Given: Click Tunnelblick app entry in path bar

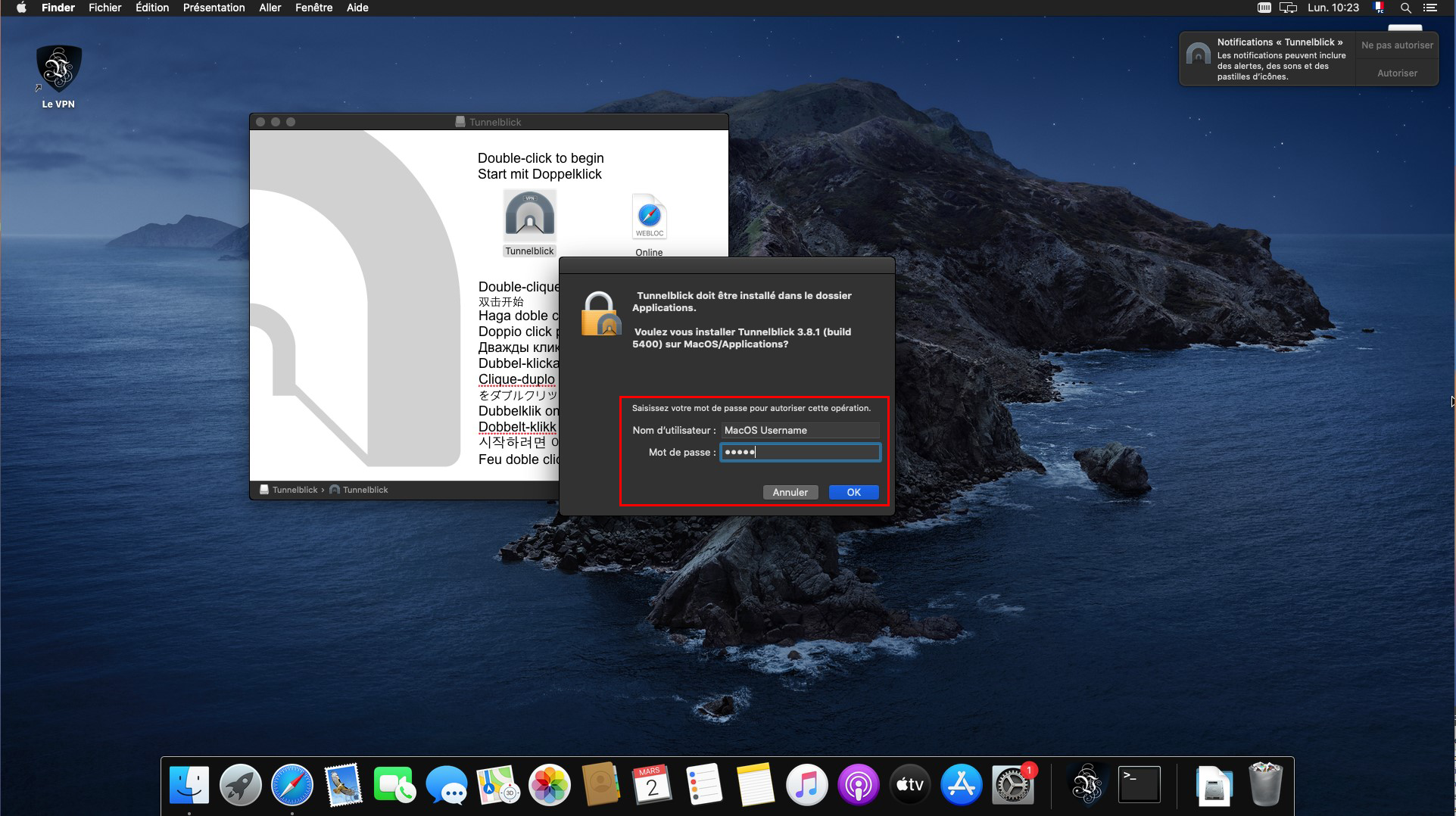Looking at the screenshot, I should click(359, 490).
